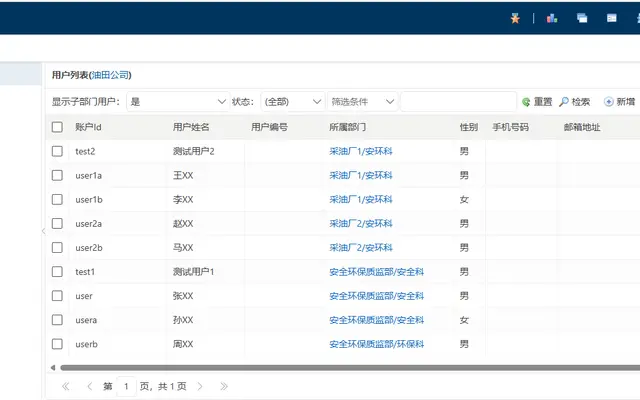Screen dimensions: 640x400
Task: Click the 手机号码 column header
Action: click(511, 127)
